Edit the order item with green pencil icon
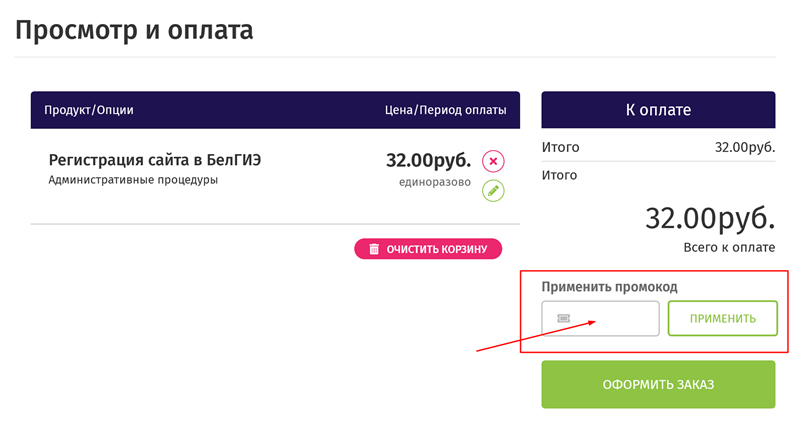Viewport: 800px width, 429px height. click(x=493, y=190)
